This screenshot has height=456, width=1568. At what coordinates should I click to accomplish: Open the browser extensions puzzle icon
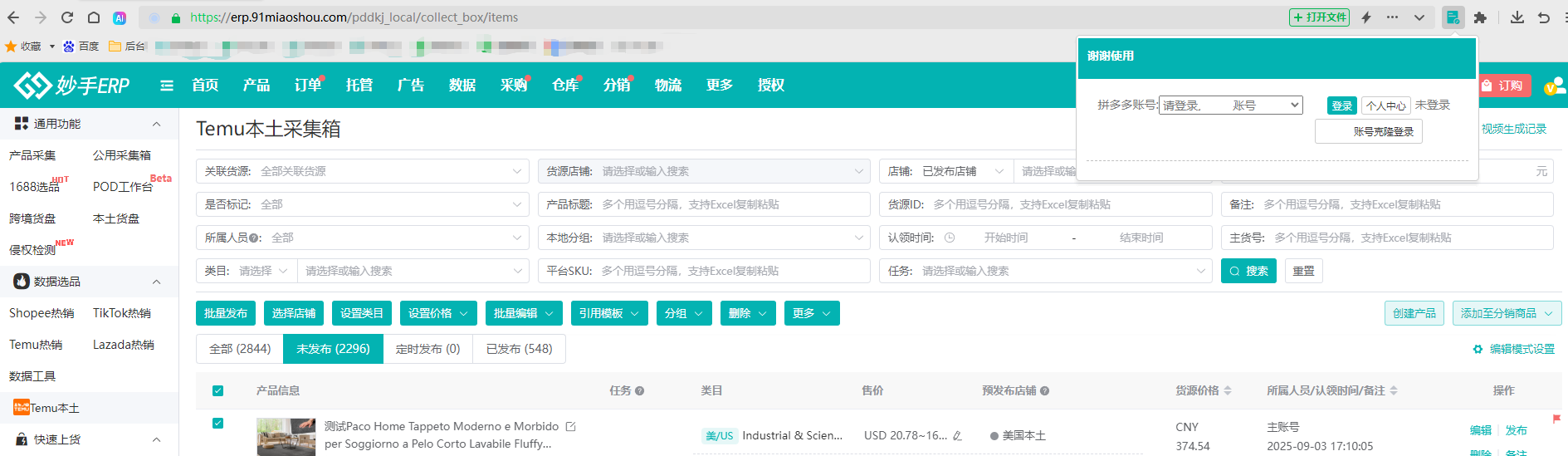[1480, 17]
